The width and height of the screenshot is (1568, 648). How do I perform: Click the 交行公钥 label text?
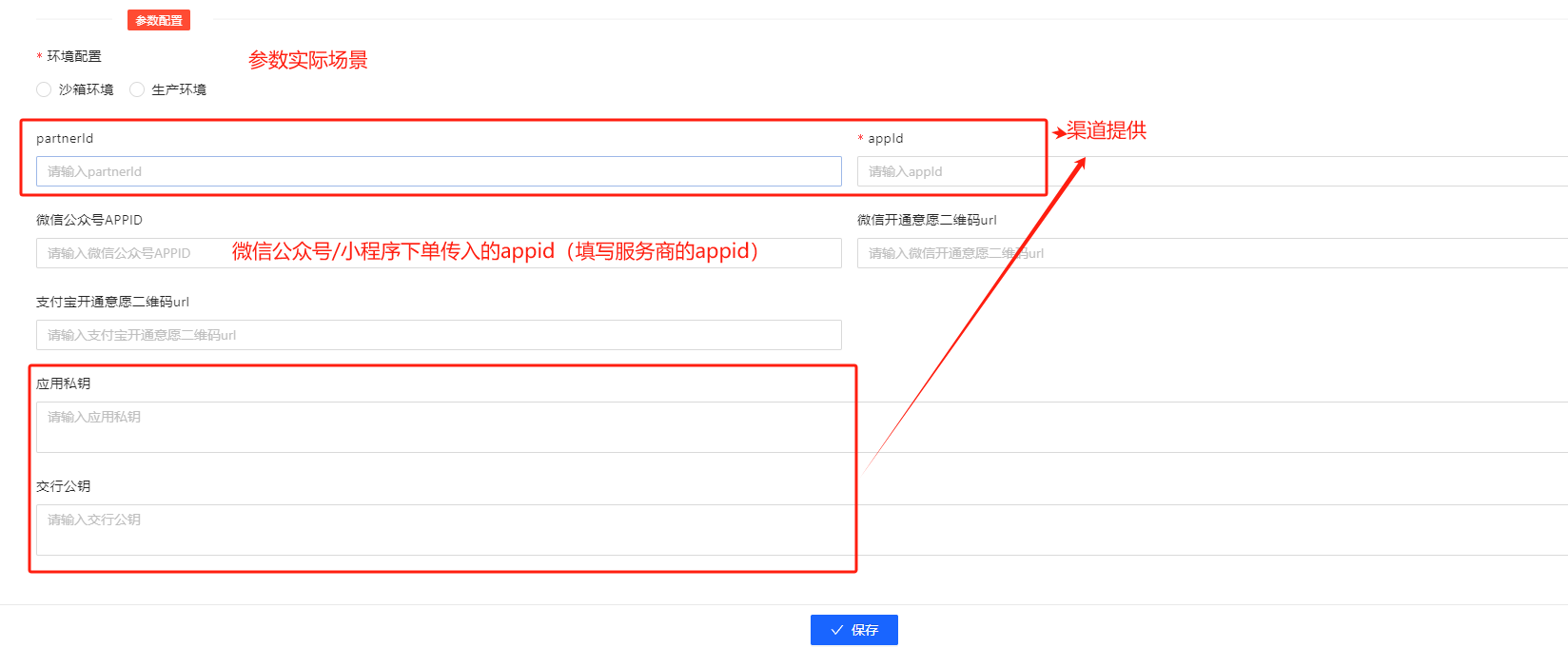pos(64,486)
